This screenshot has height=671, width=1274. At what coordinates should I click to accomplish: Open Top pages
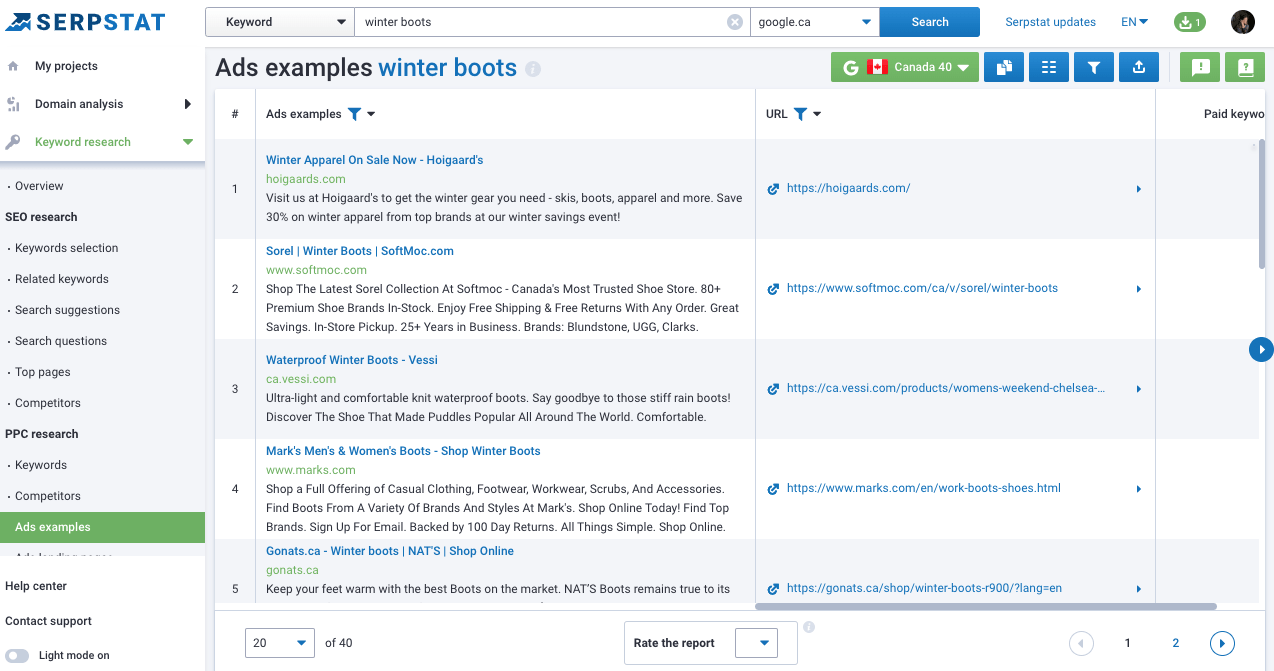click(x=43, y=372)
